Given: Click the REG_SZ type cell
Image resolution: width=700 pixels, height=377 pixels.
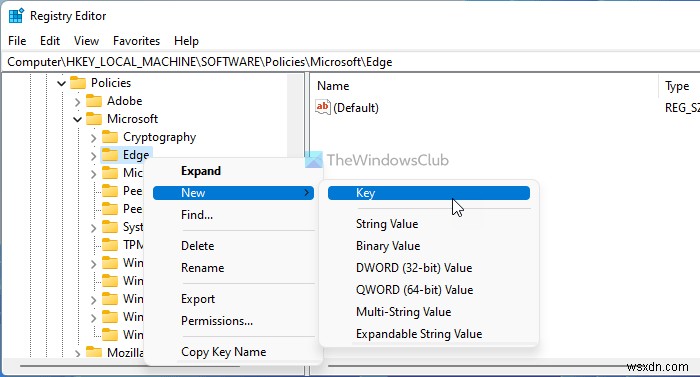Looking at the screenshot, I should (682, 108).
